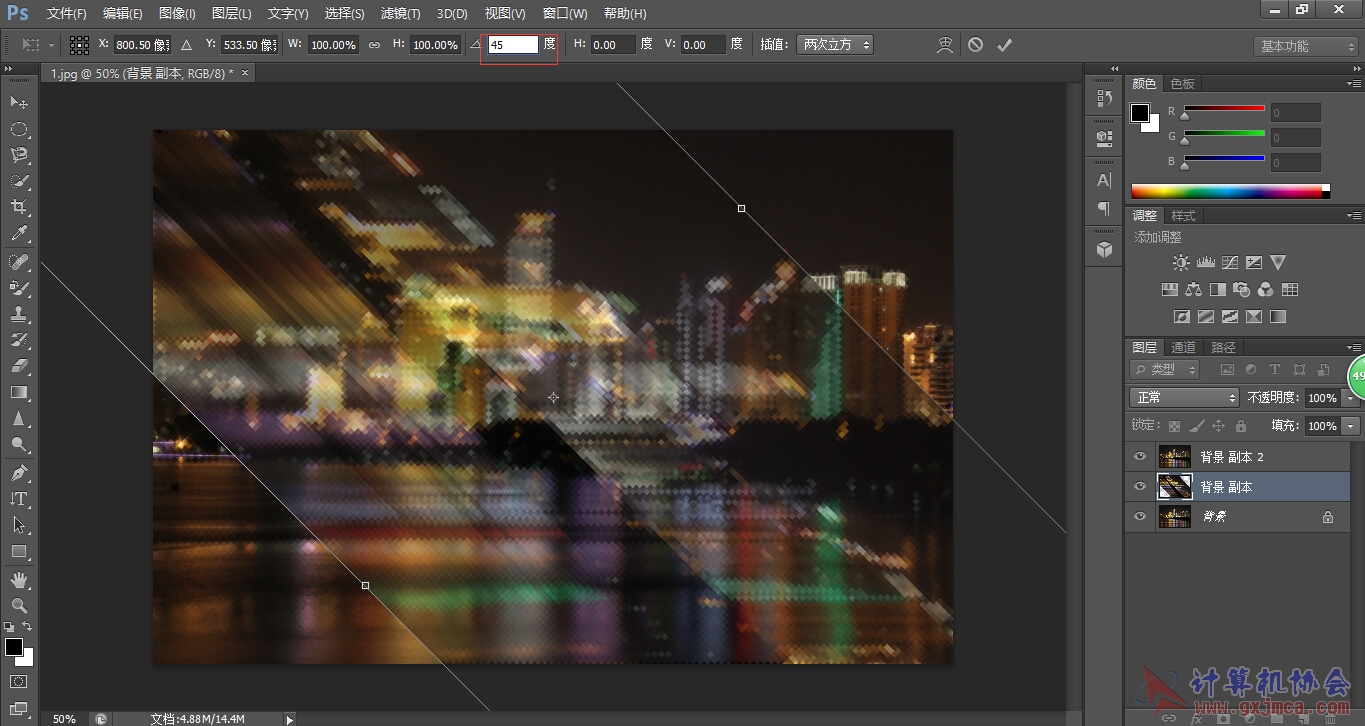Image resolution: width=1365 pixels, height=726 pixels.
Task: Toggle lock image pixels brush icon
Action: pyautogui.click(x=1196, y=426)
